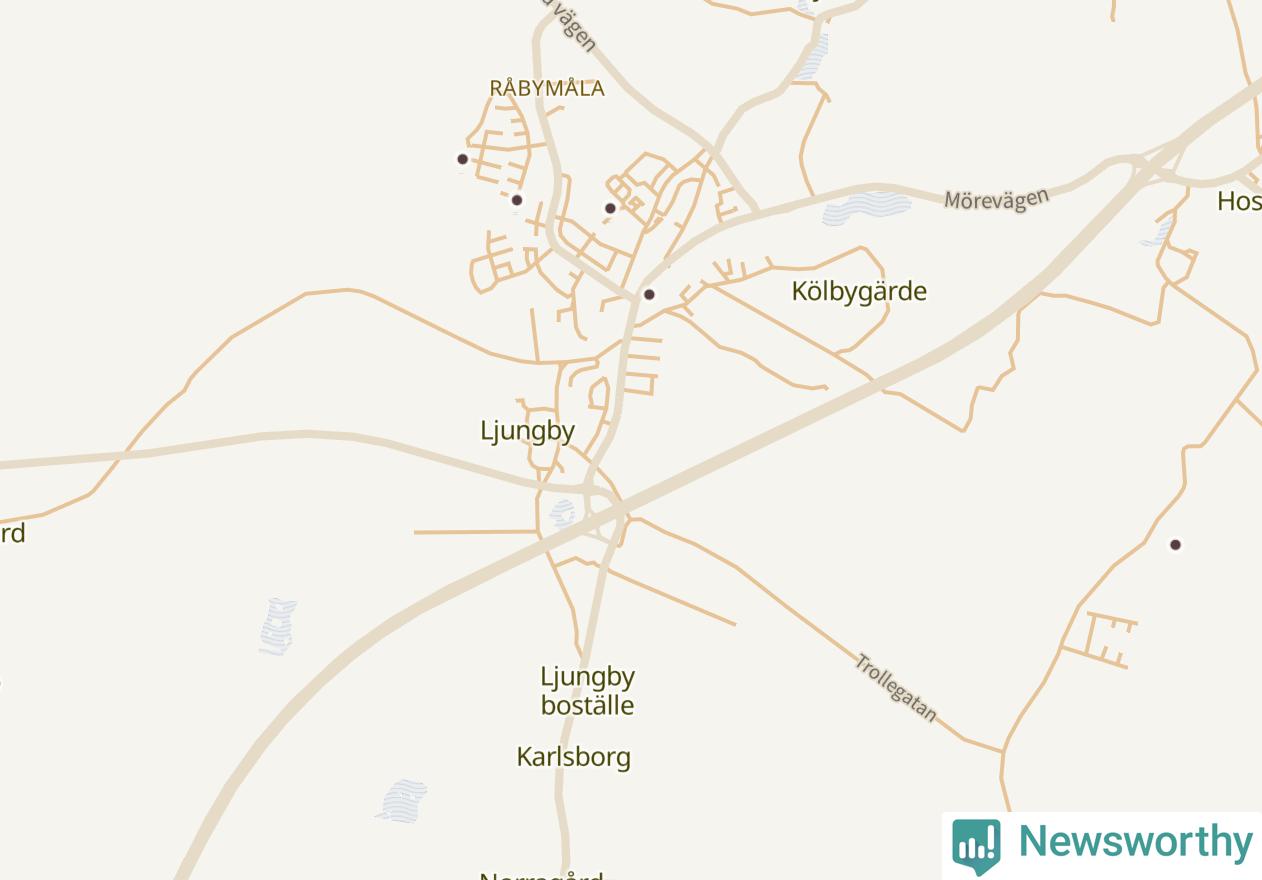Click the RÅBYMÅLA district label
Screen dimensions: 1262x880
[x=547, y=88]
